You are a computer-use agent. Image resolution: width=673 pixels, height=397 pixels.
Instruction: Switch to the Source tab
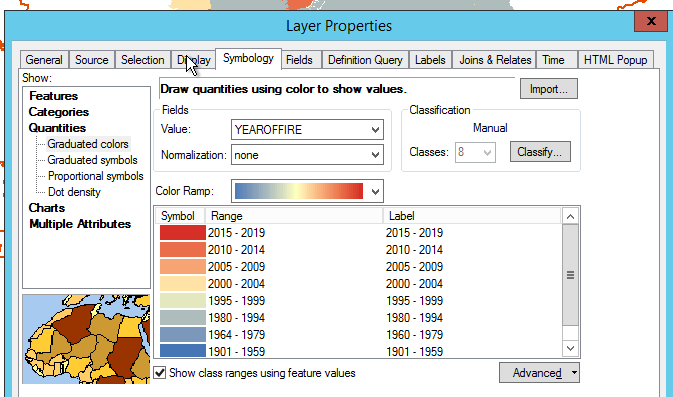[x=91, y=60]
